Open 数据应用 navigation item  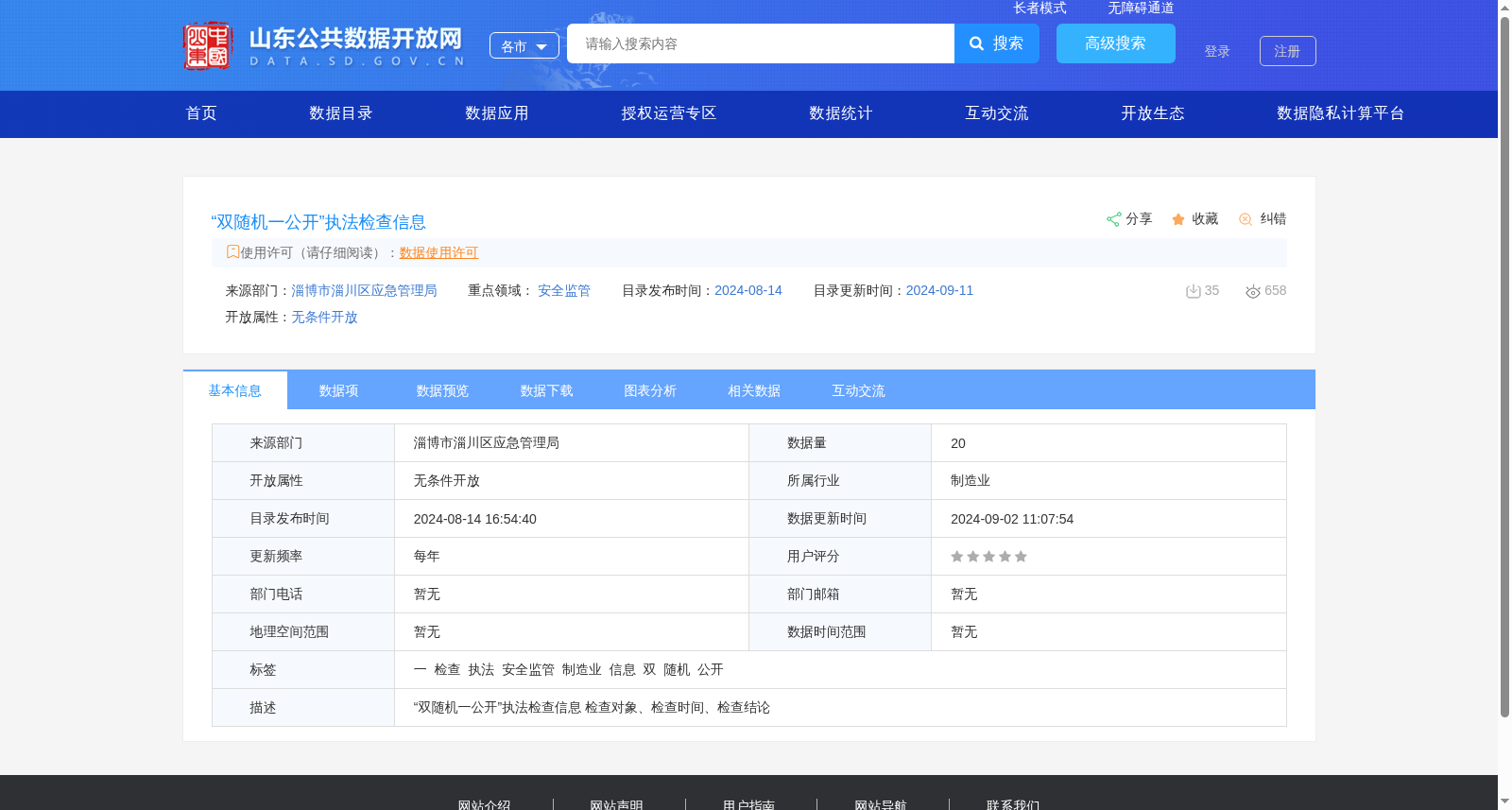coord(497,113)
